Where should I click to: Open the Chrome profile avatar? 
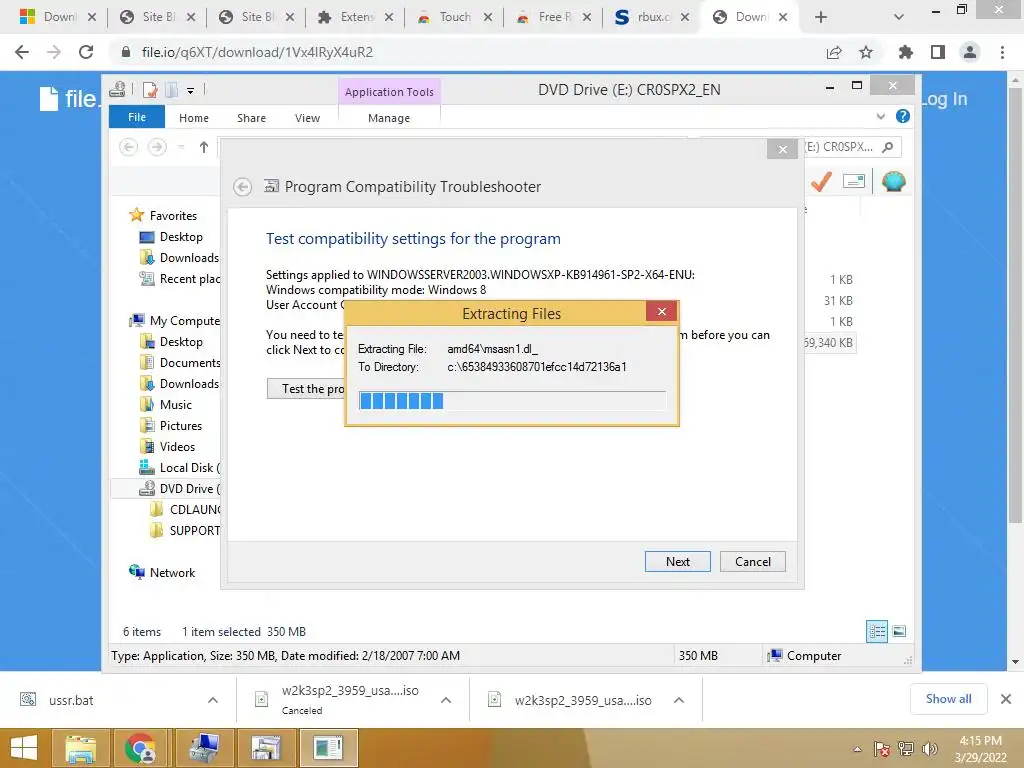click(x=970, y=52)
